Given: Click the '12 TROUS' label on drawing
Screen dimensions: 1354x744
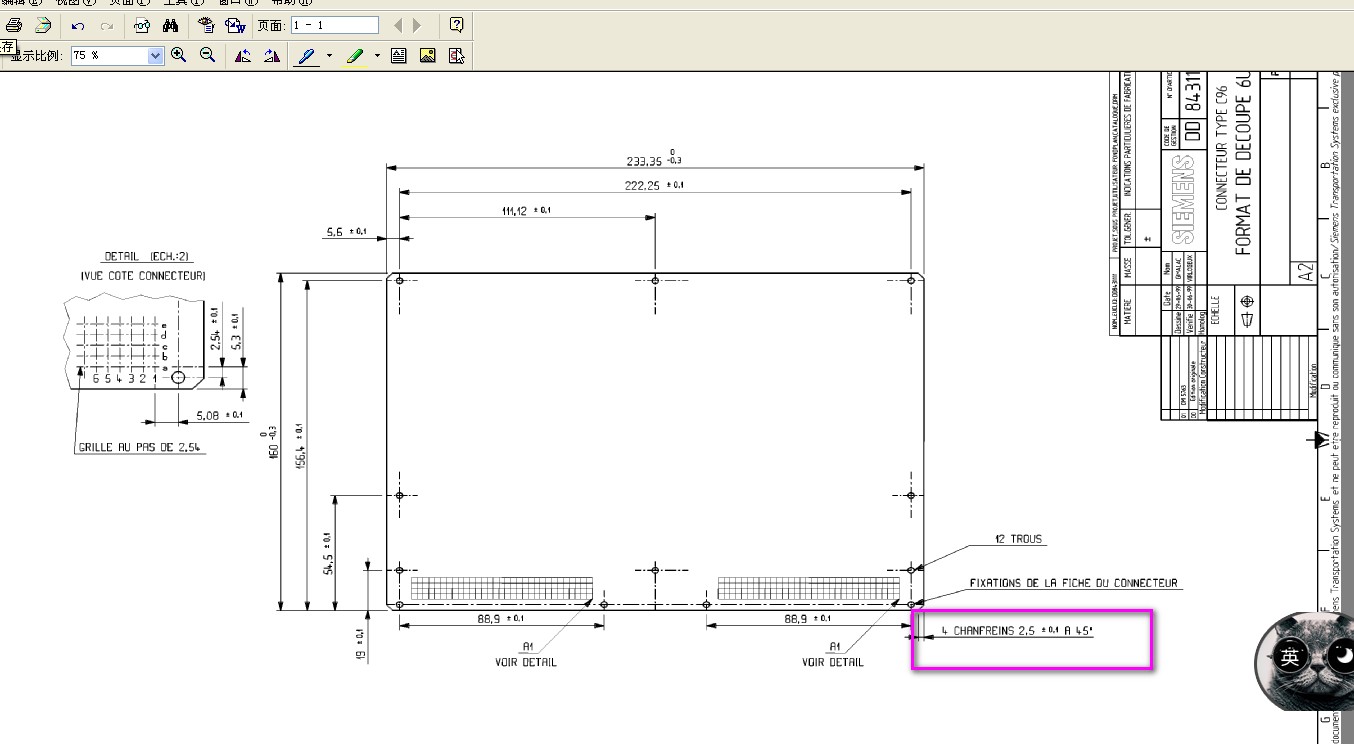Looking at the screenshot, I should 1018,539.
